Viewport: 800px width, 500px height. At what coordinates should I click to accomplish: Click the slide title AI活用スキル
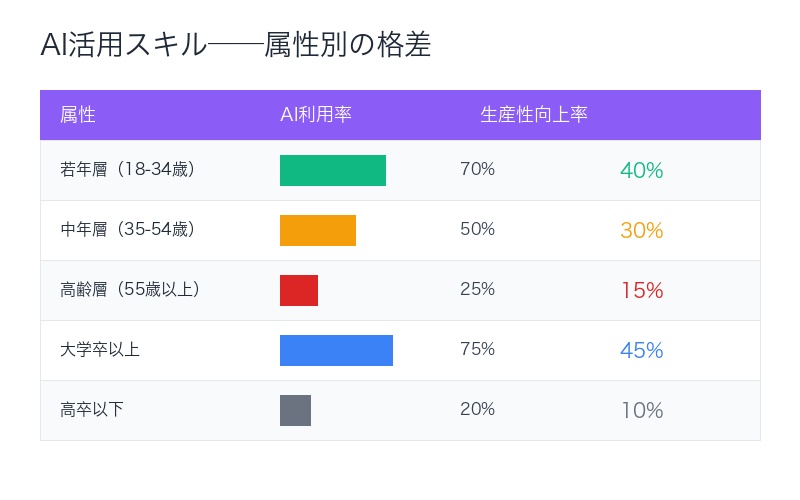point(235,45)
